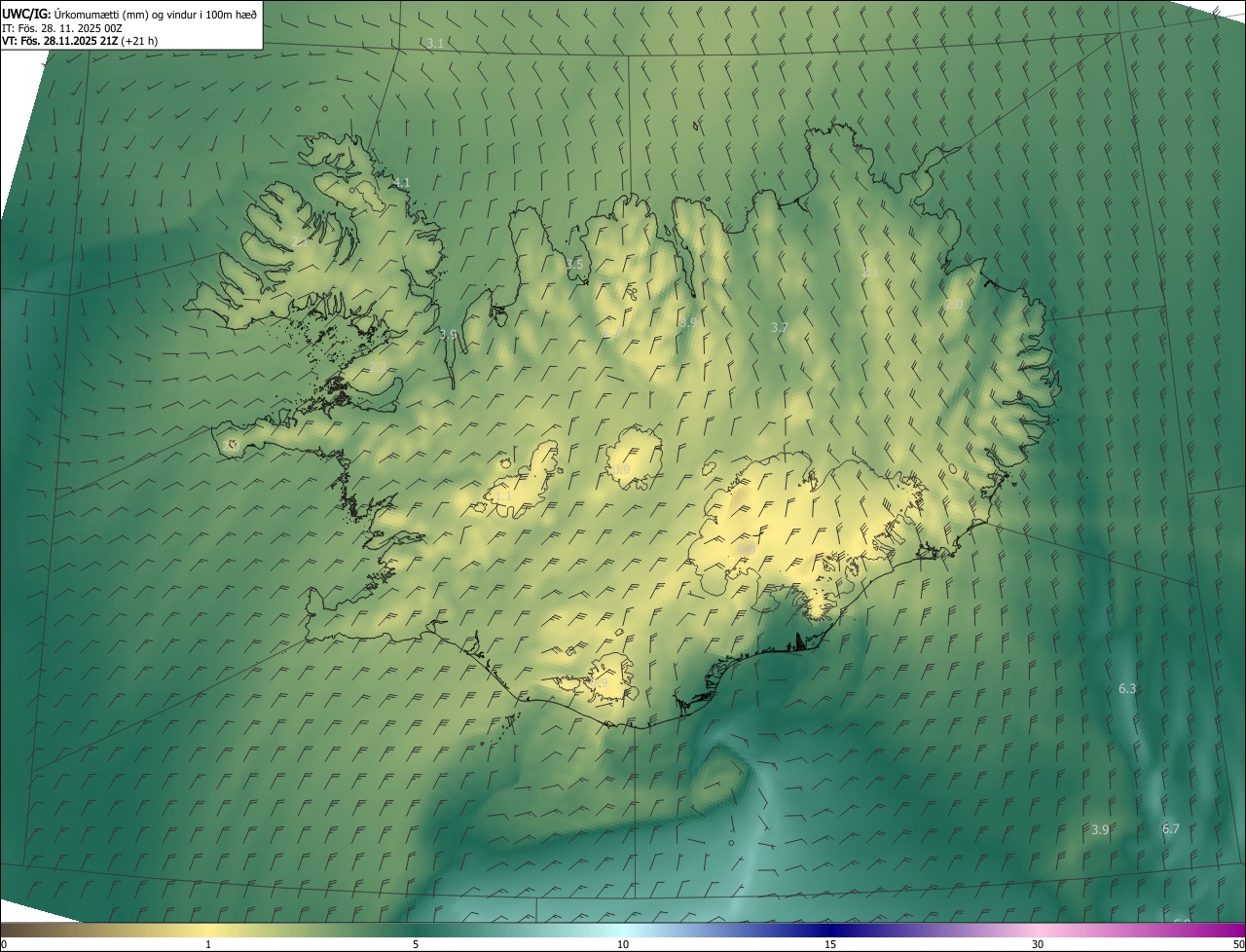Click the 15 tick on the colour scale
1246x952 pixels.
pyautogui.click(x=830, y=944)
